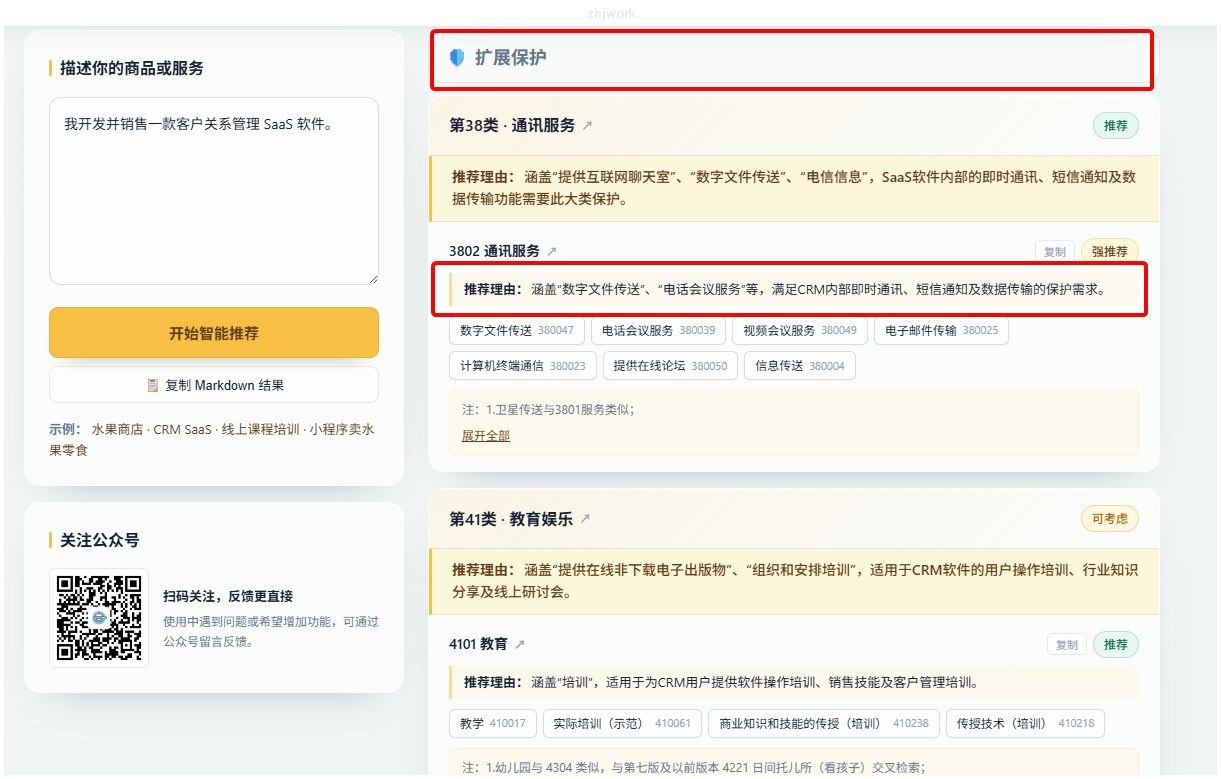Click the blue shield icon beside 扩展保护
The height and width of the screenshot is (779, 1221).
[x=457, y=58]
